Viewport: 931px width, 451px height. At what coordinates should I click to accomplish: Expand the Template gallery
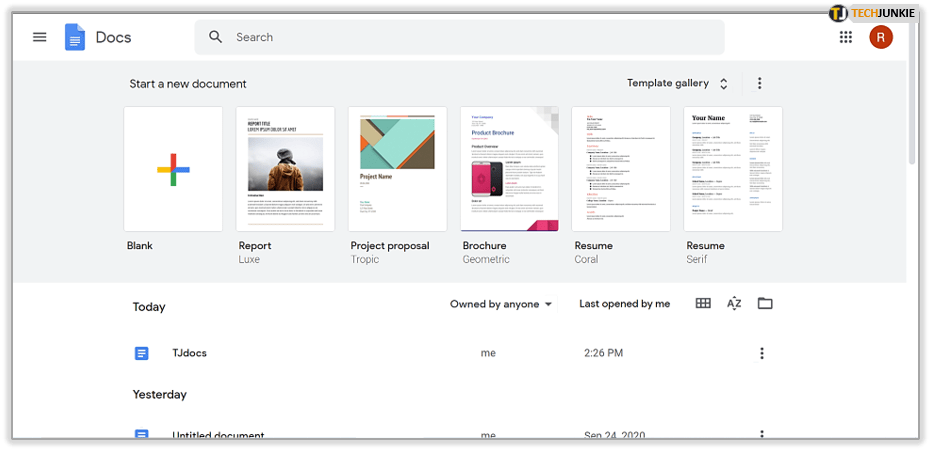tap(679, 84)
